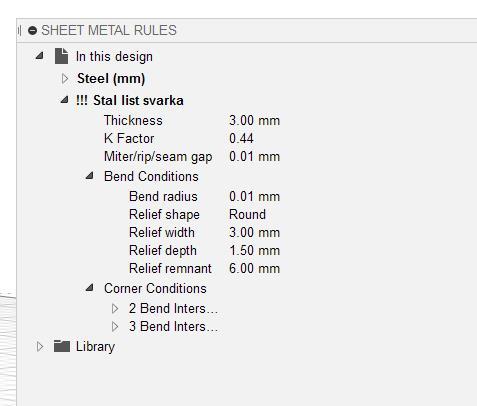Image resolution: width=477 pixels, height=406 pixels.
Task: Expand the Library folder arrow
Action: (40, 347)
